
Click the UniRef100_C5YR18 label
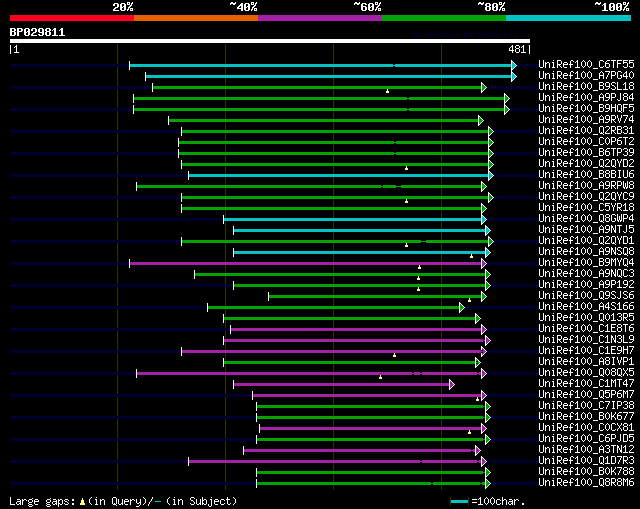(x=586, y=207)
